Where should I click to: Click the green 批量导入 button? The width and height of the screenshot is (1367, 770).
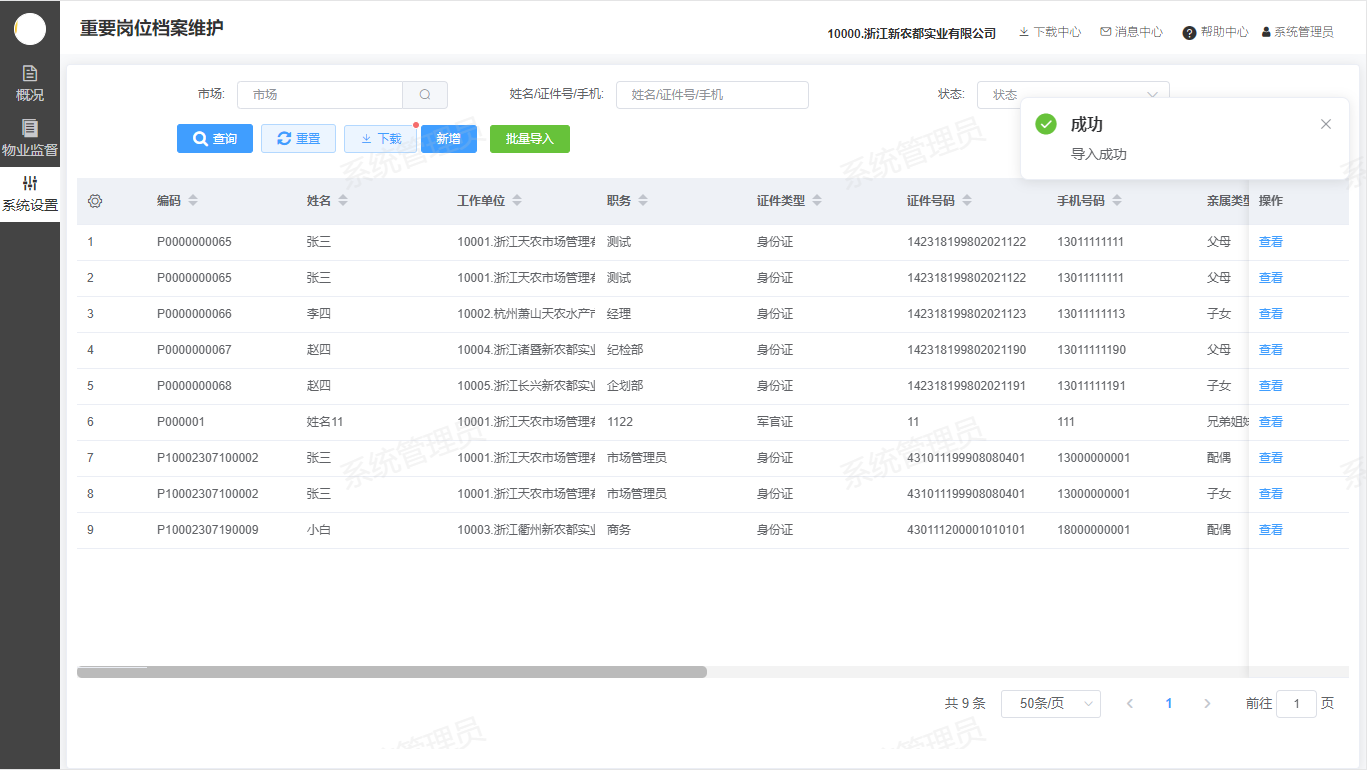point(529,139)
